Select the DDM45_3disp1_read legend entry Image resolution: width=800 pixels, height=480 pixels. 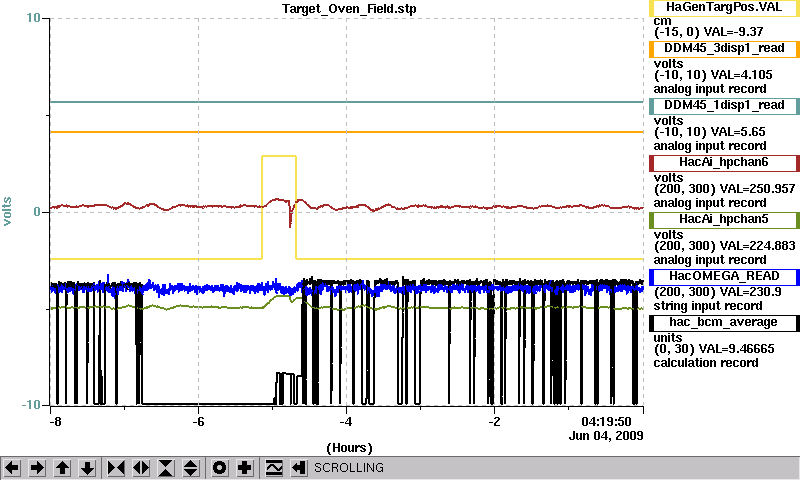tap(724, 49)
